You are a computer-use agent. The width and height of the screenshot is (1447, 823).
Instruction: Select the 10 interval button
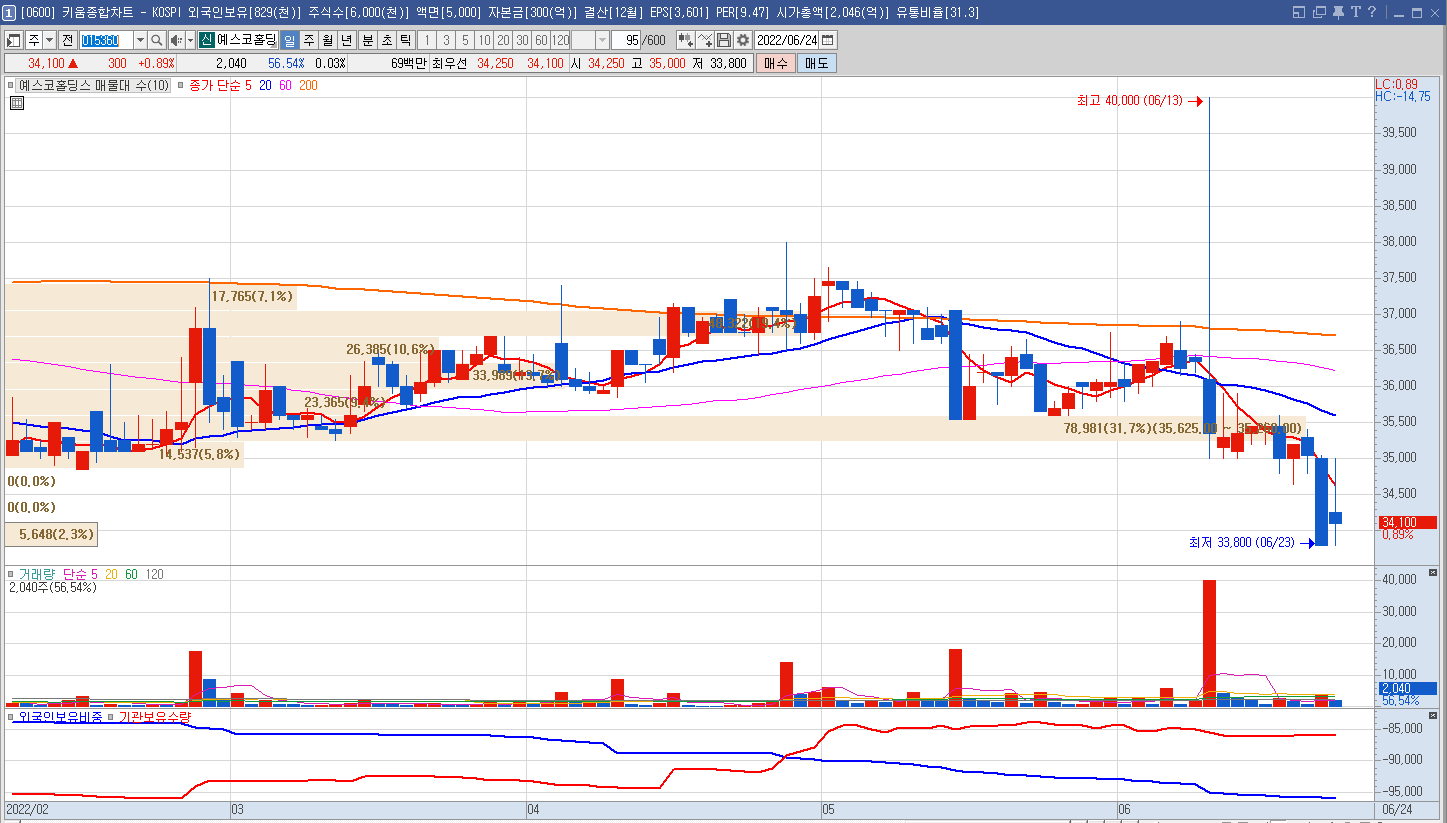[x=484, y=40]
